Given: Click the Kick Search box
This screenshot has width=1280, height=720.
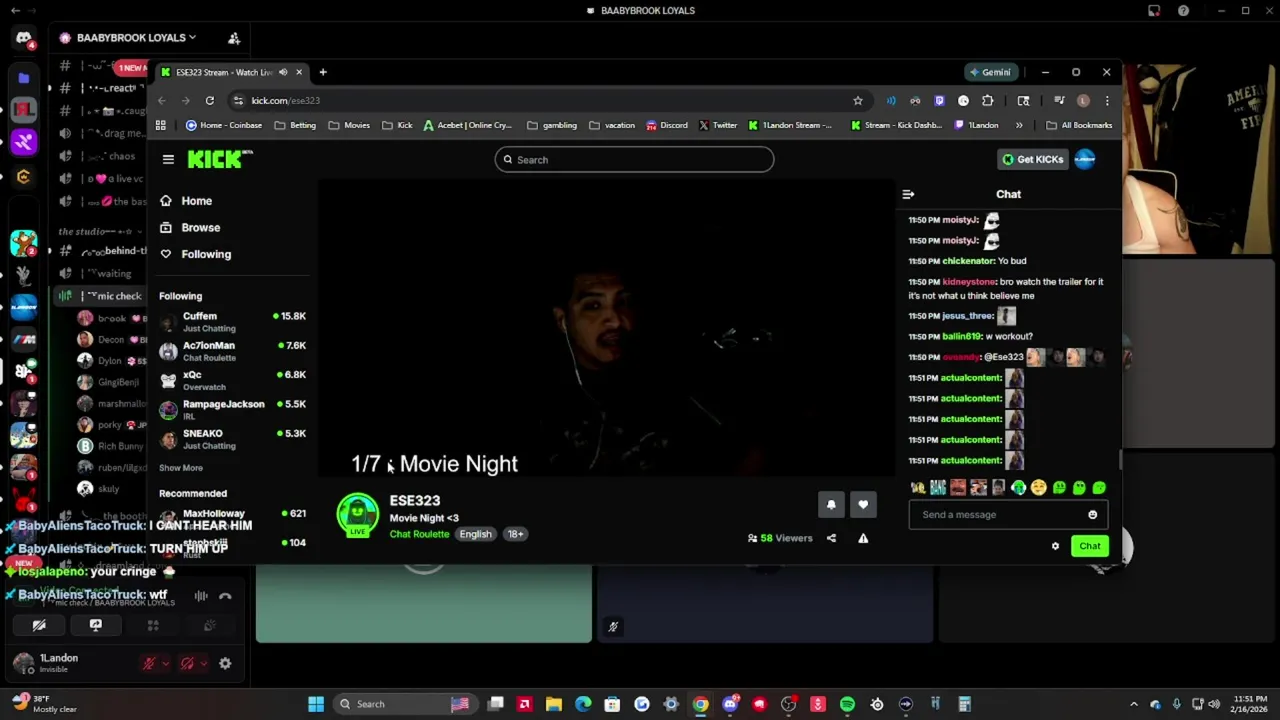Looking at the screenshot, I should coord(634,159).
